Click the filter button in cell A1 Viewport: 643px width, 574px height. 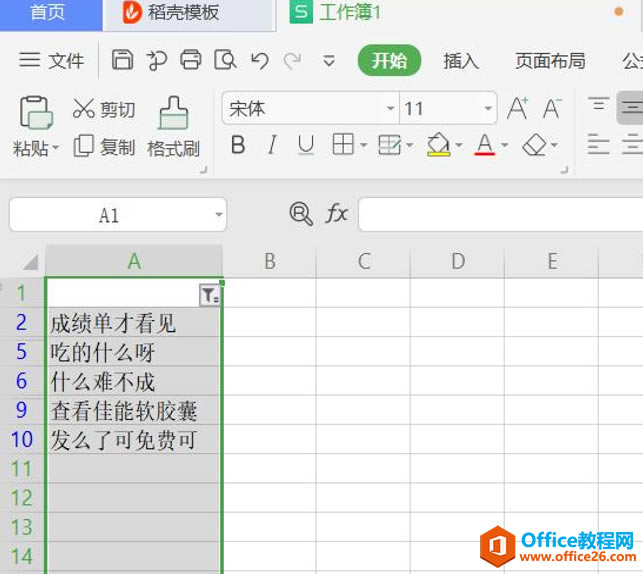click(210, 295)
